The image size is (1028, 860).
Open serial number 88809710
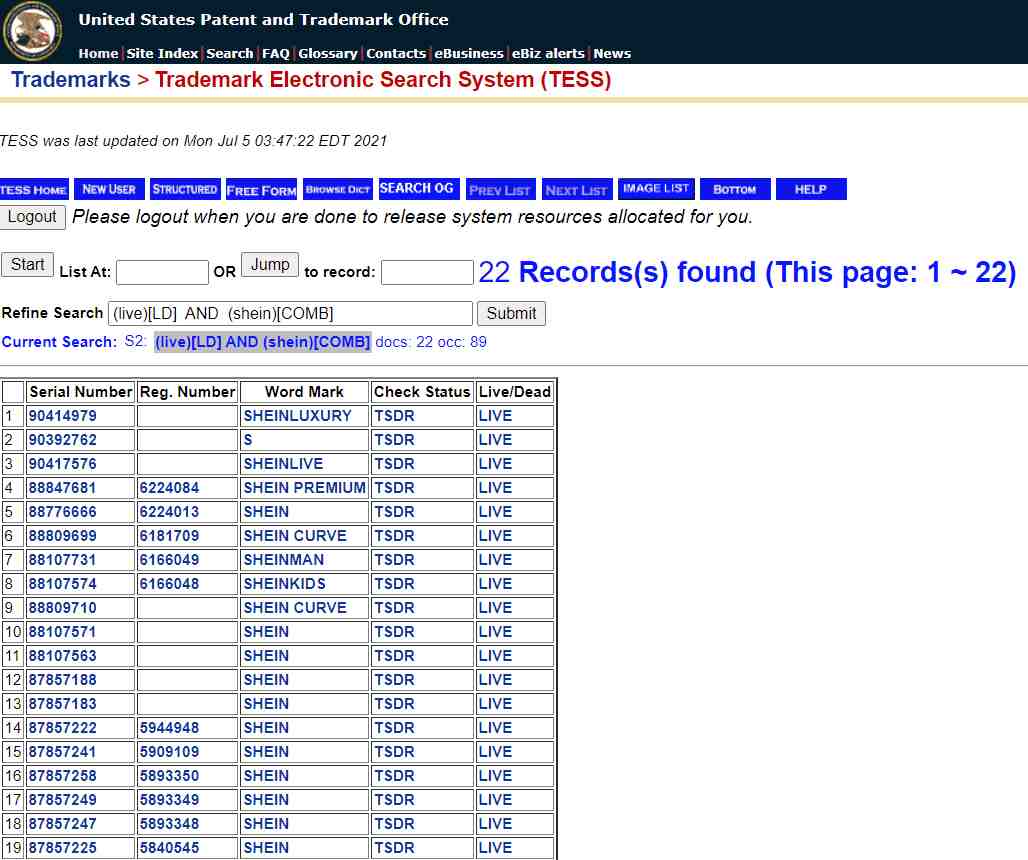62,608
